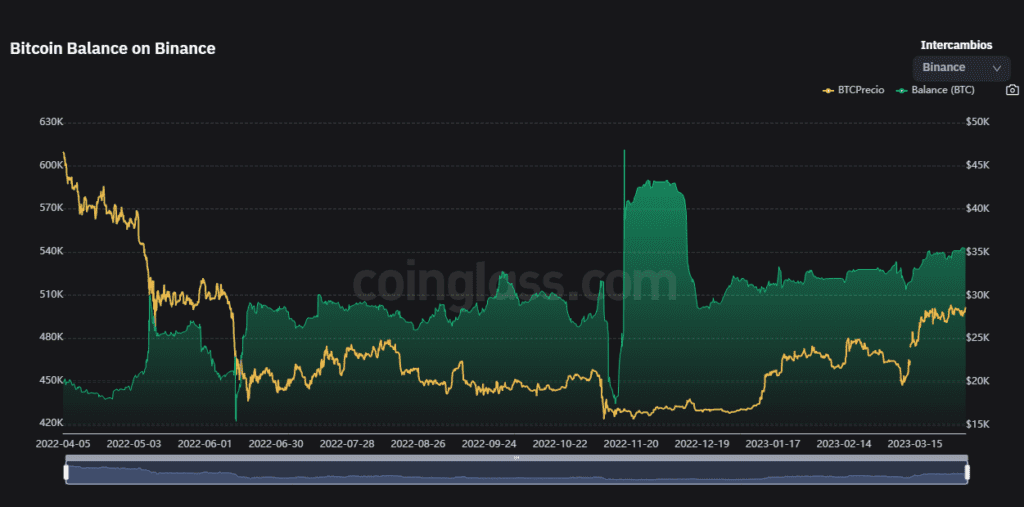This screenshot has height=507, width=1024.
Task: Click the camera screenshot icon
Action: tap(1012, 90)
